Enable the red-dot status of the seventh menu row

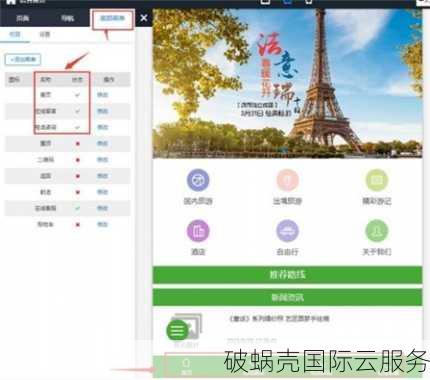click(78, 192)
